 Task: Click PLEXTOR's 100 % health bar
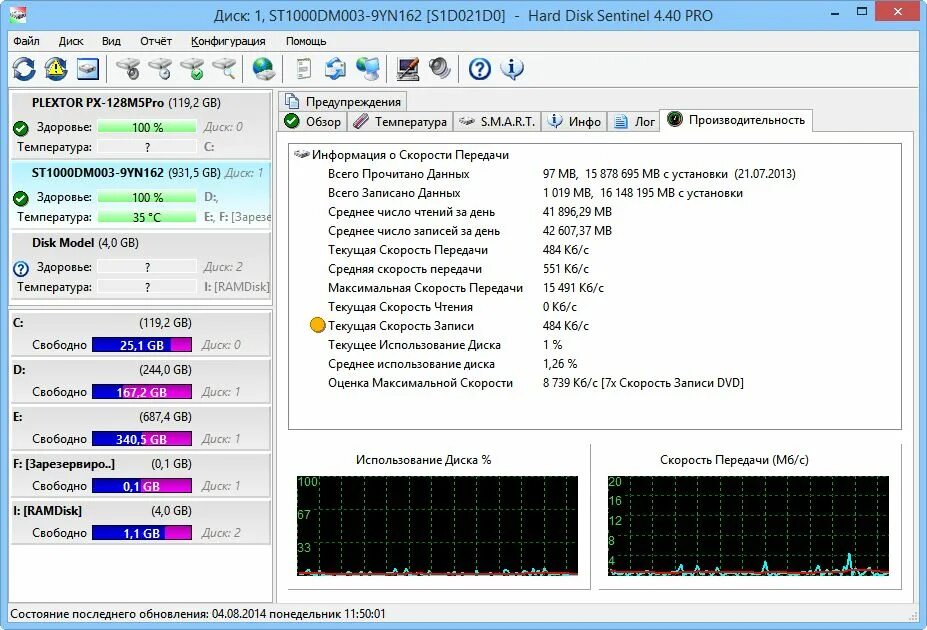147,127
